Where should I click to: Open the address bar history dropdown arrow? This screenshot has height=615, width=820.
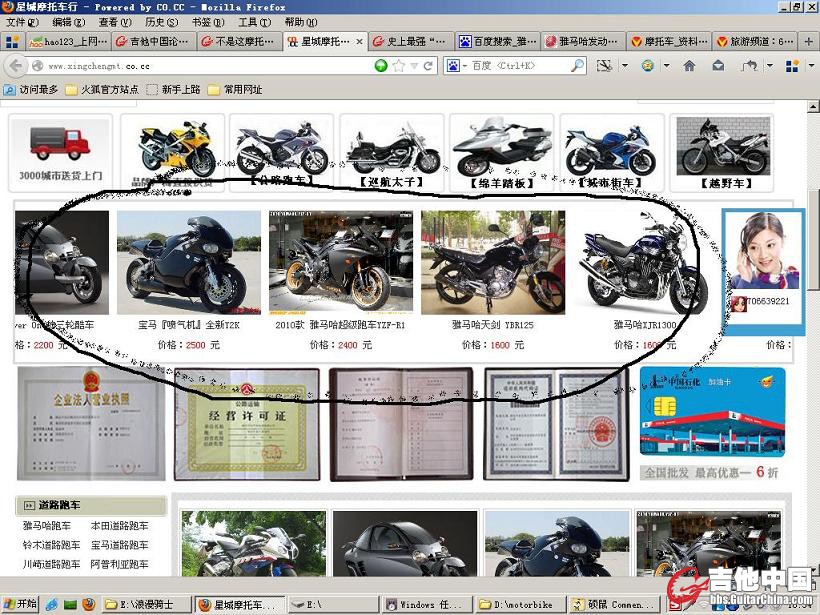[414, 66]
